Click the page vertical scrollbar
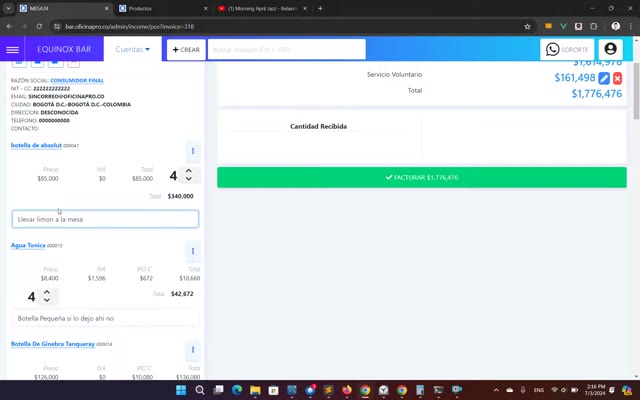640x400 pixels. coord(636,92)
